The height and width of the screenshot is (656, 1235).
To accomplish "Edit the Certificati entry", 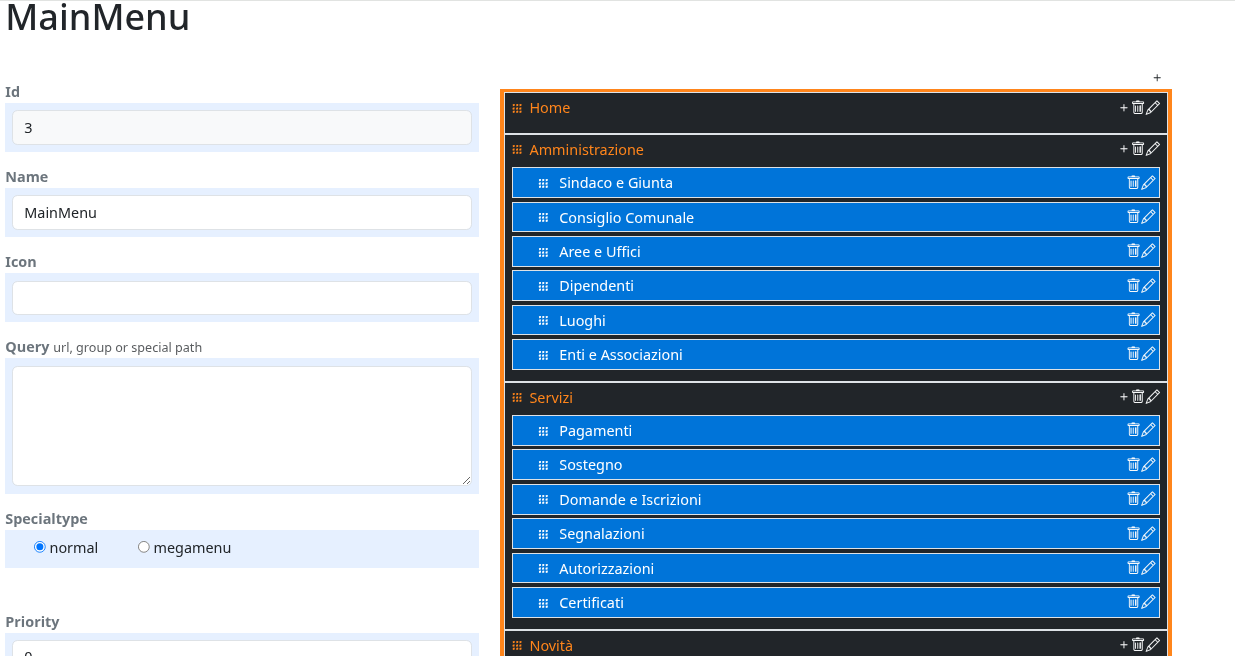I will click(x=1149, y=601).
